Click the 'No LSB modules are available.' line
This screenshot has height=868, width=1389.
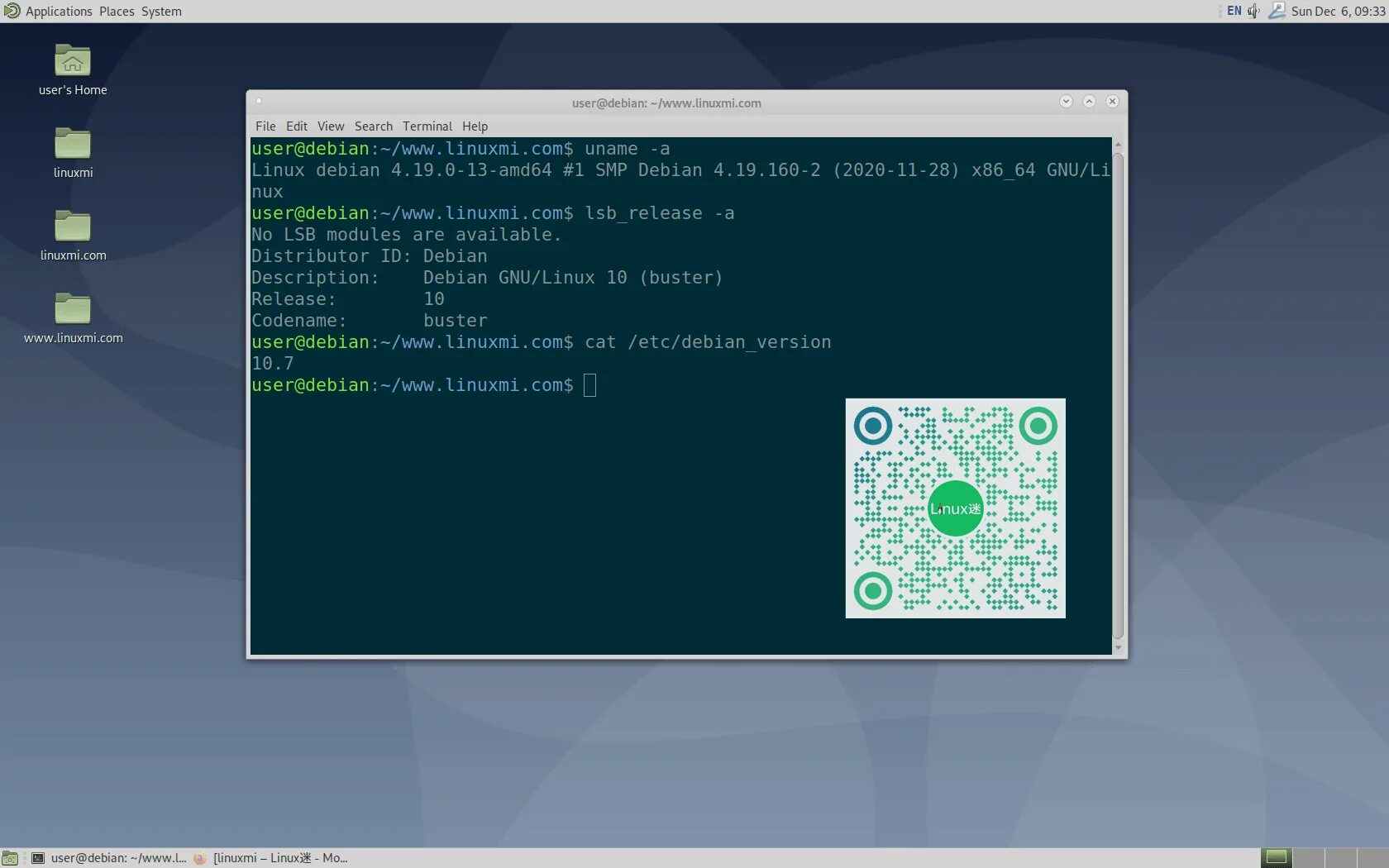[x=406, y=235]
